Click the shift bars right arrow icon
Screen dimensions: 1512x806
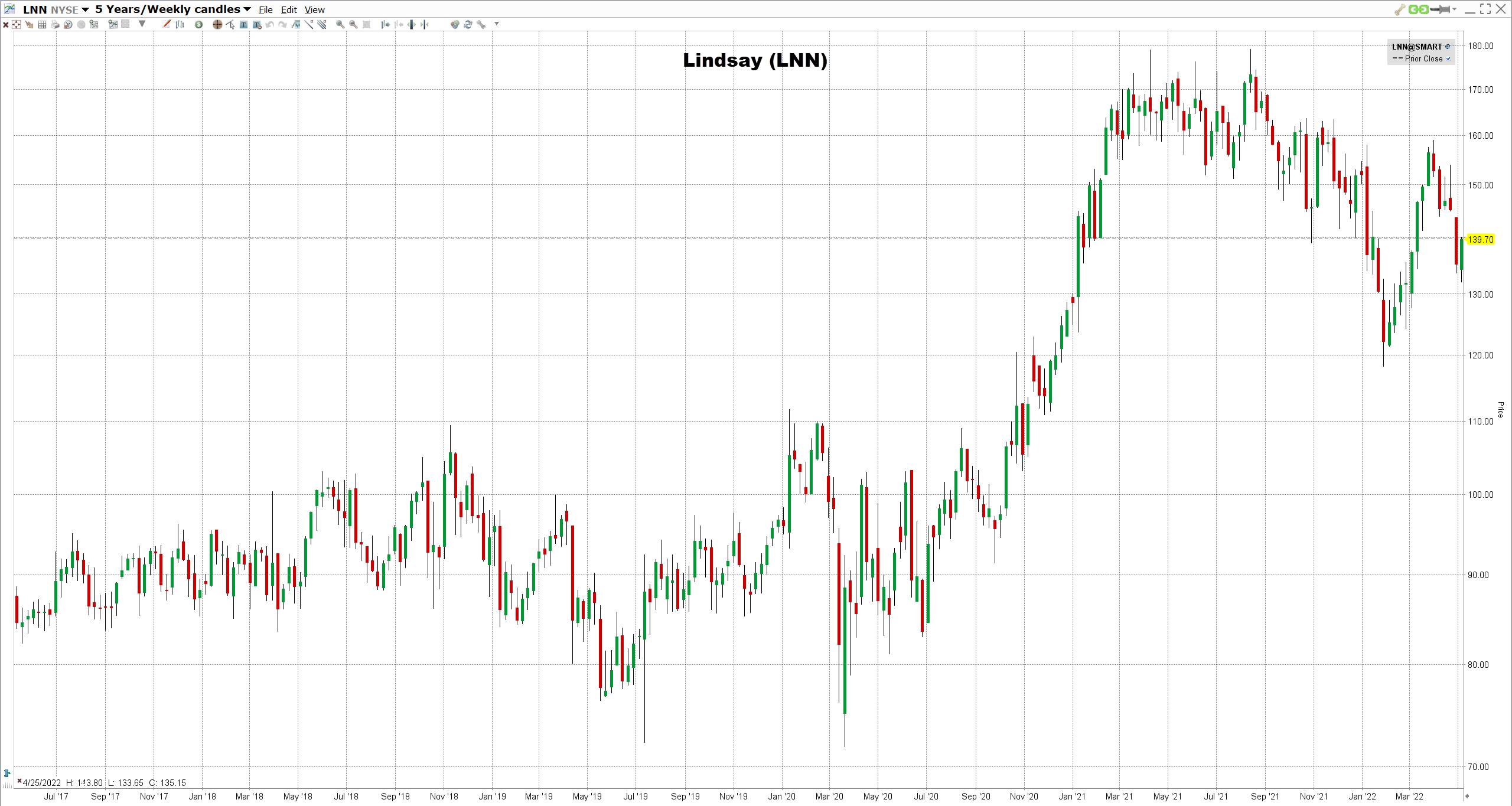tap(386, 24)
